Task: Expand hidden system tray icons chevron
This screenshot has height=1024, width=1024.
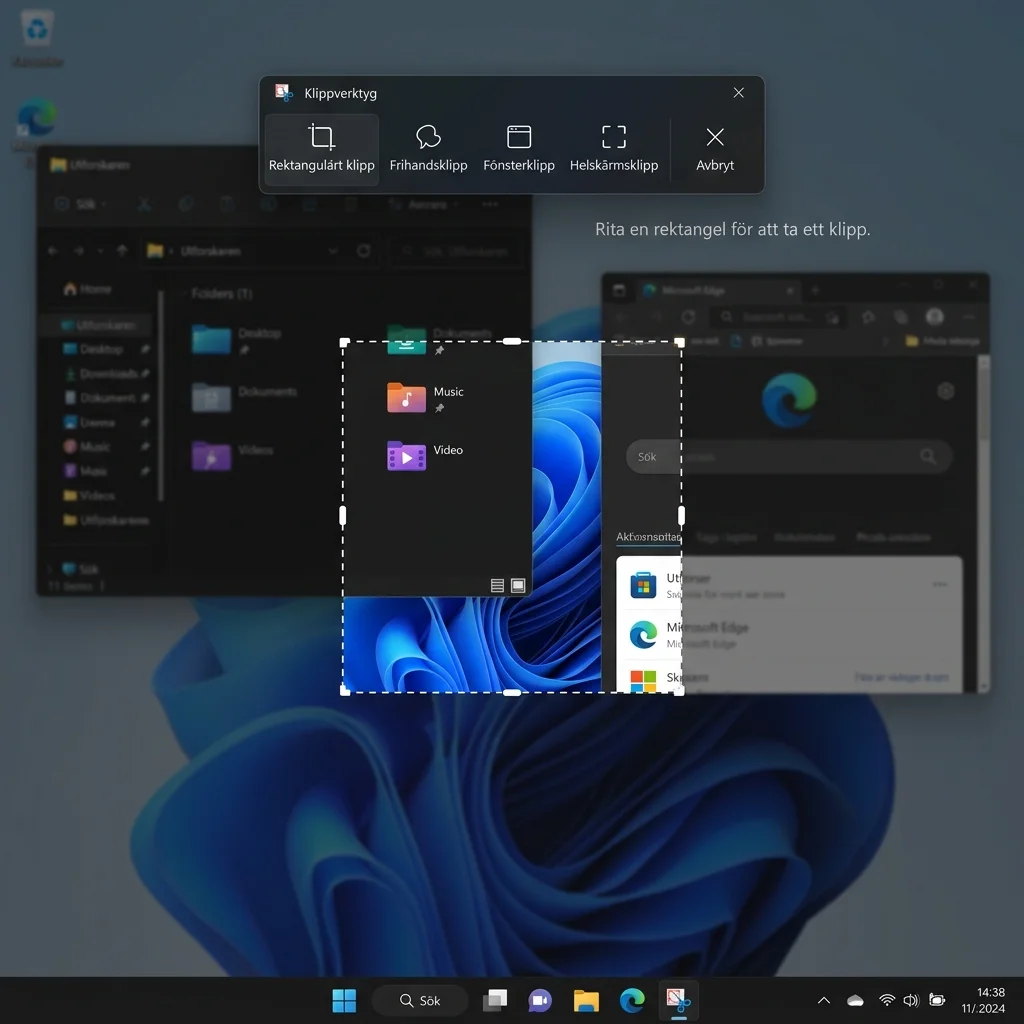Action: 824,1000
